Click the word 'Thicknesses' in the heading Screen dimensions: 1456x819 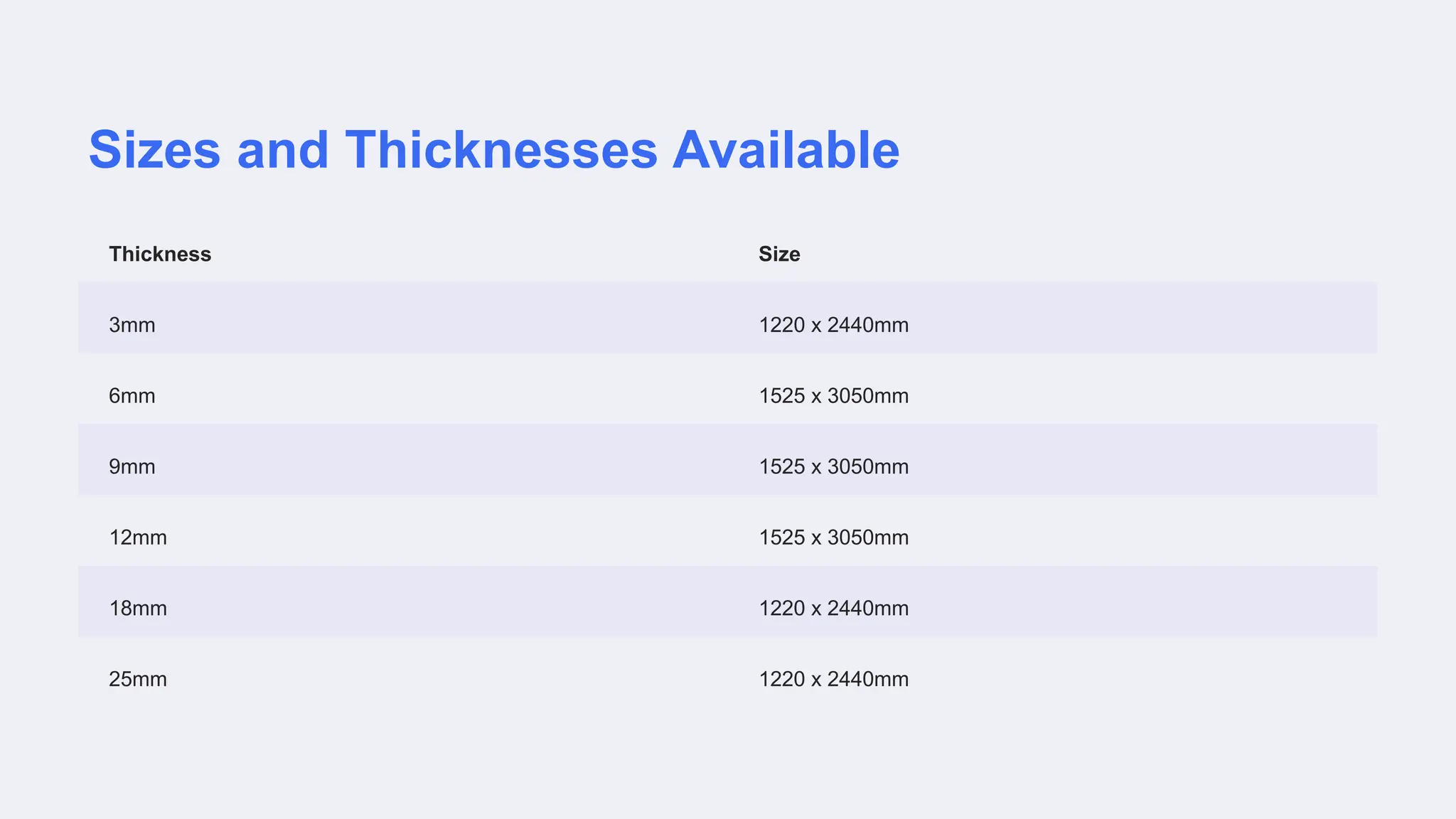(x=501, y=150)
